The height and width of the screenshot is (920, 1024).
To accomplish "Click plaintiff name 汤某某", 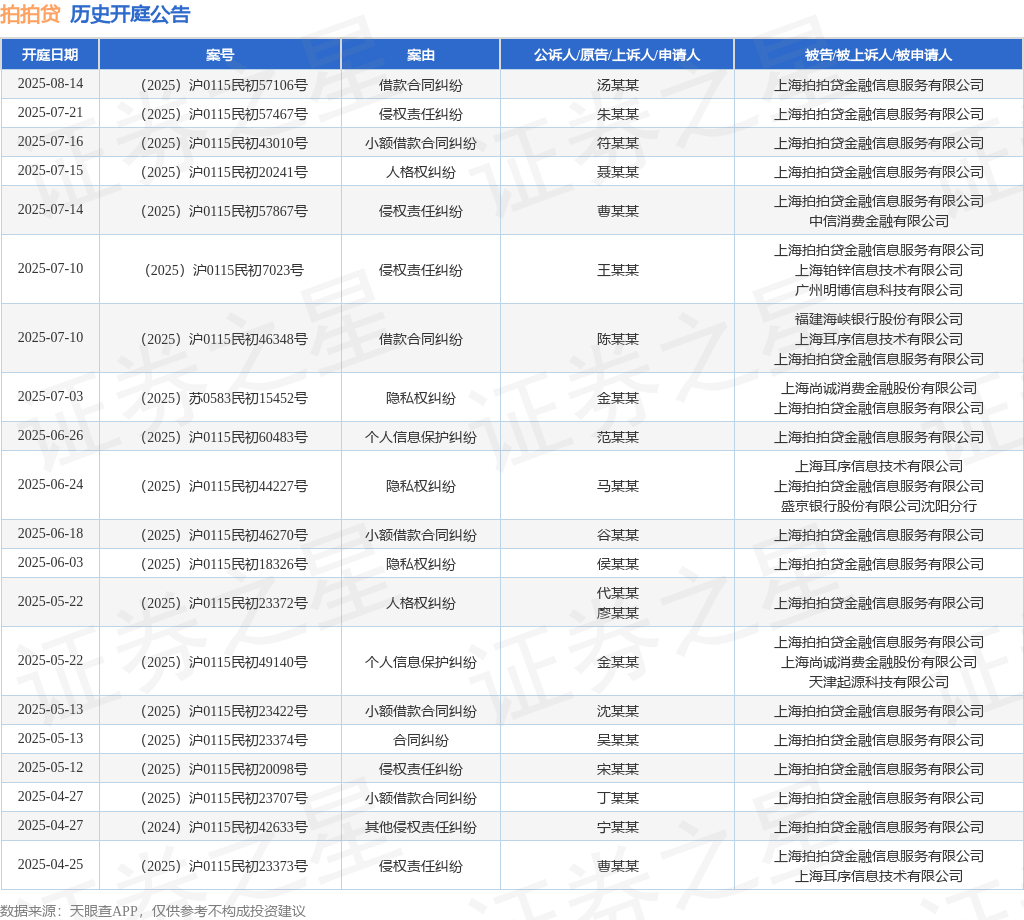I will click(x=617, y=85).
